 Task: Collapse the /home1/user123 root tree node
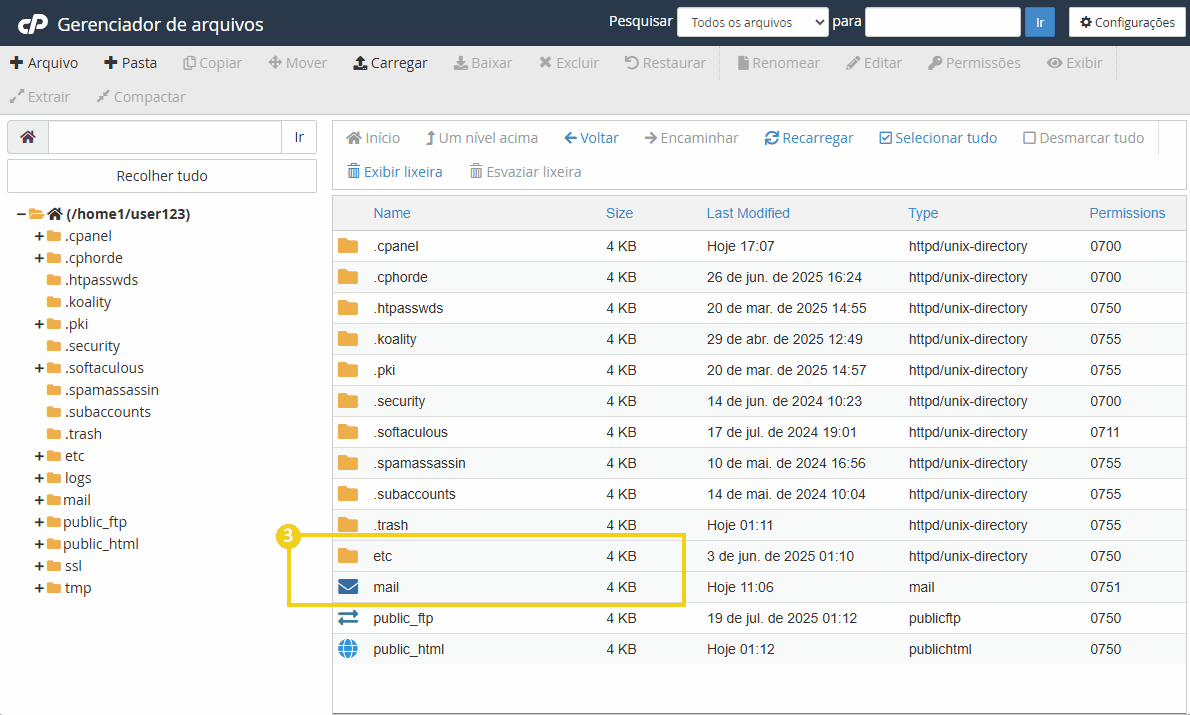[20, 214]
